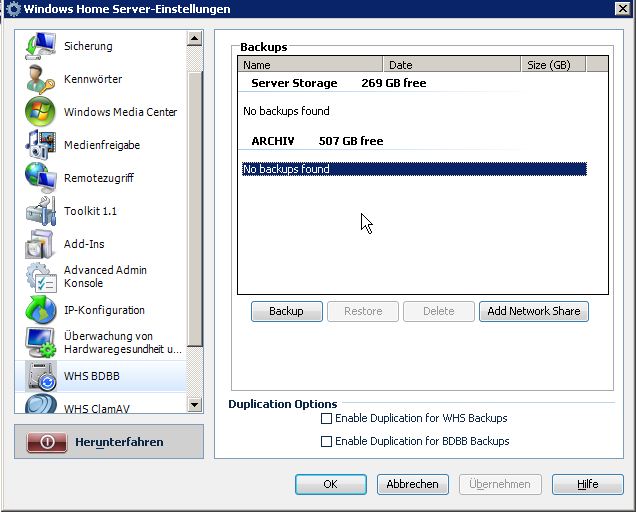The image size is (636, 514).
Task: Click the Herunterfahren shutdown button
Action: tap(109, 442)
